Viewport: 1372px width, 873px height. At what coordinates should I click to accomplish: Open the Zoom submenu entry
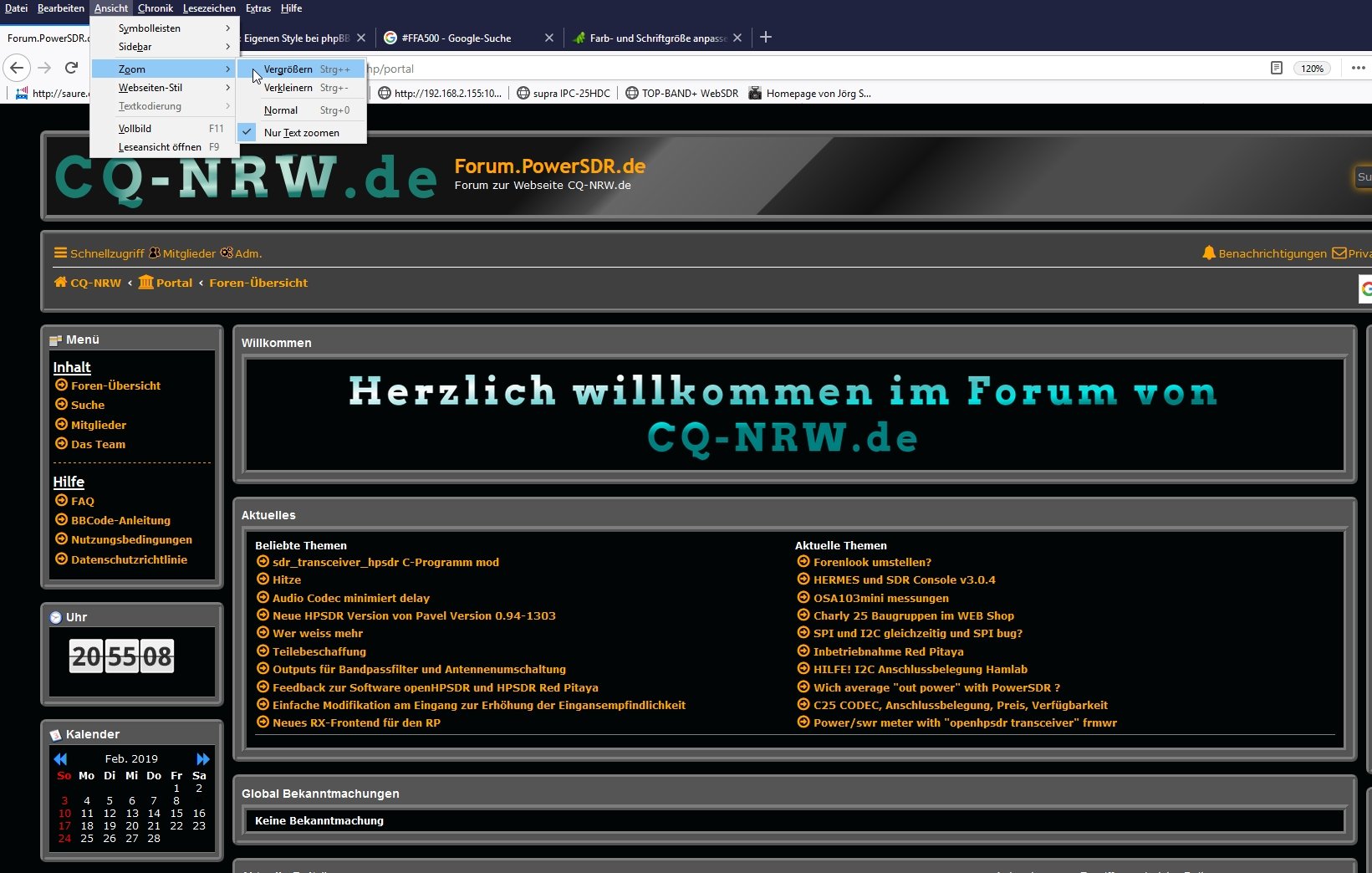click(x=165, y=69)
